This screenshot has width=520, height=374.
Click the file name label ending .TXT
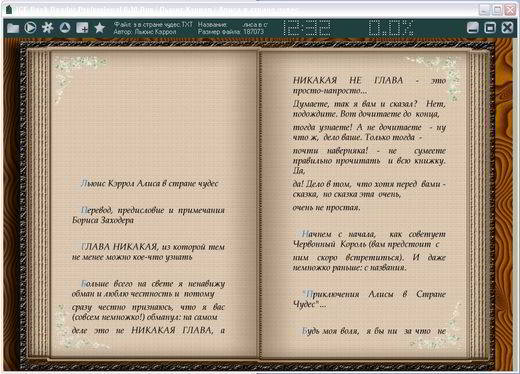[x=153, y=24]
